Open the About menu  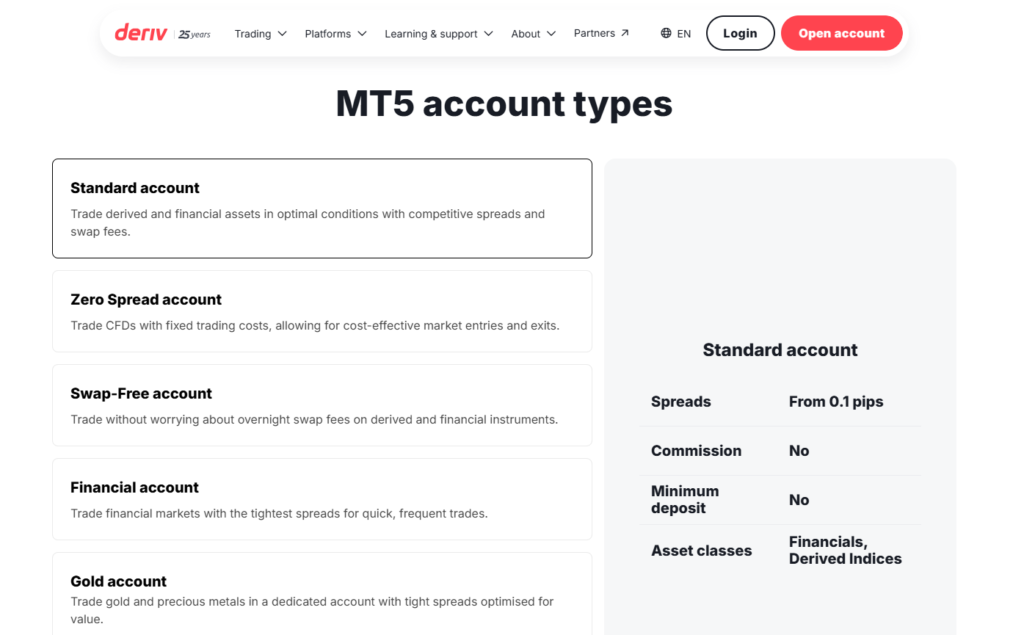533,33
